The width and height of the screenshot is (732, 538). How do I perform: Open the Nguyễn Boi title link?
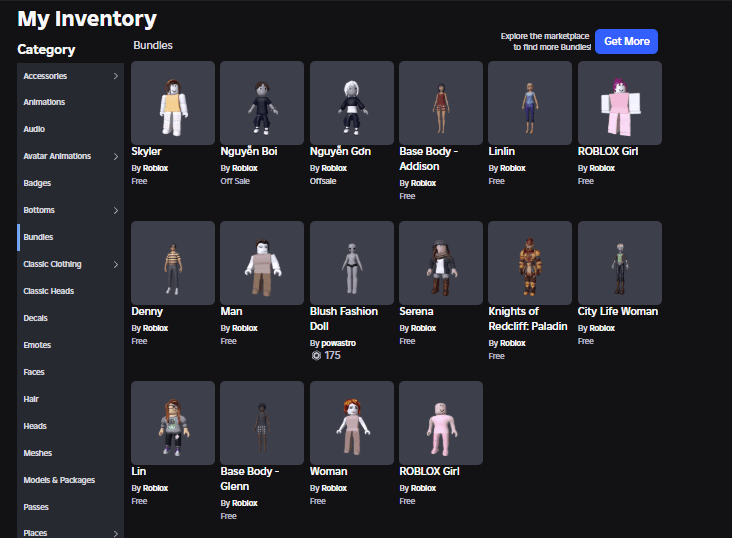pos(249,151)
